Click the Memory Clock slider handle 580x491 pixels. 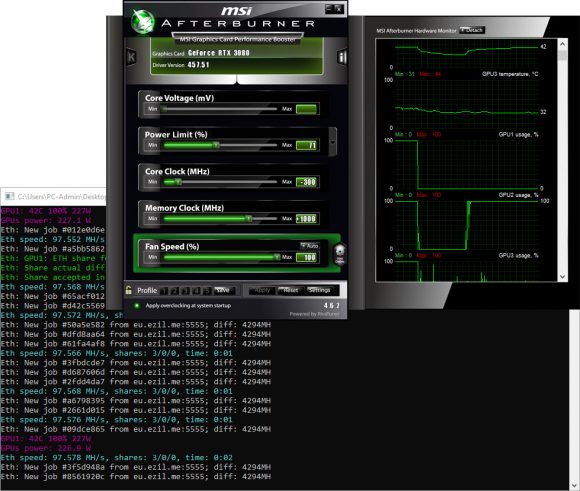tap(249, 219)
